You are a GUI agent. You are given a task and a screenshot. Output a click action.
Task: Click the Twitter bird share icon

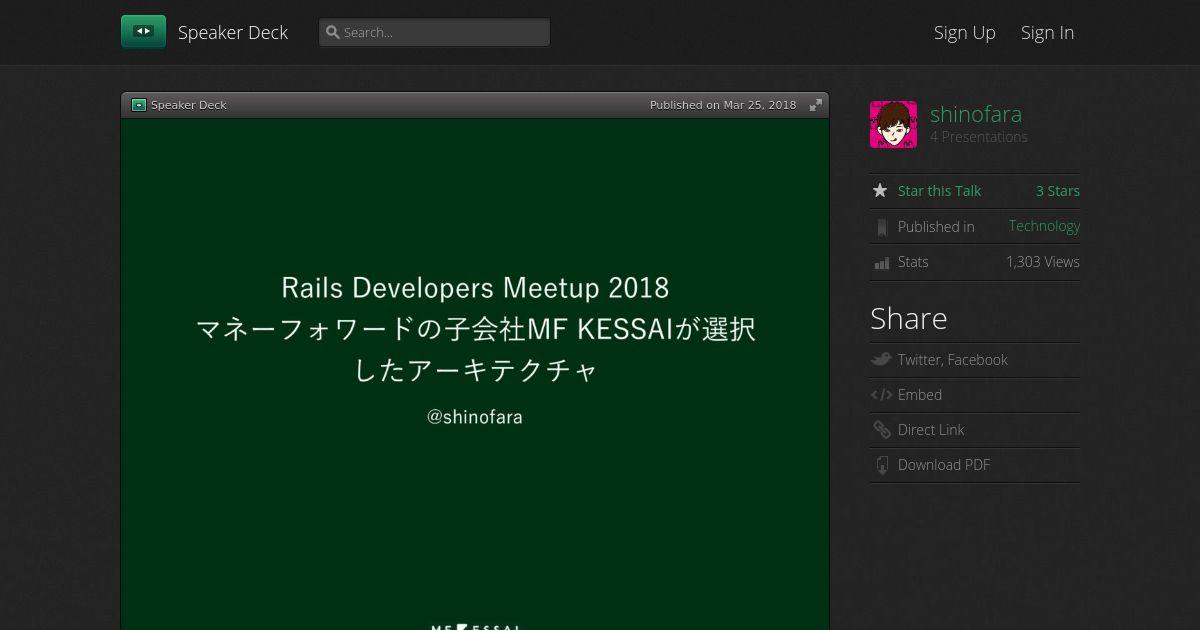881,359
